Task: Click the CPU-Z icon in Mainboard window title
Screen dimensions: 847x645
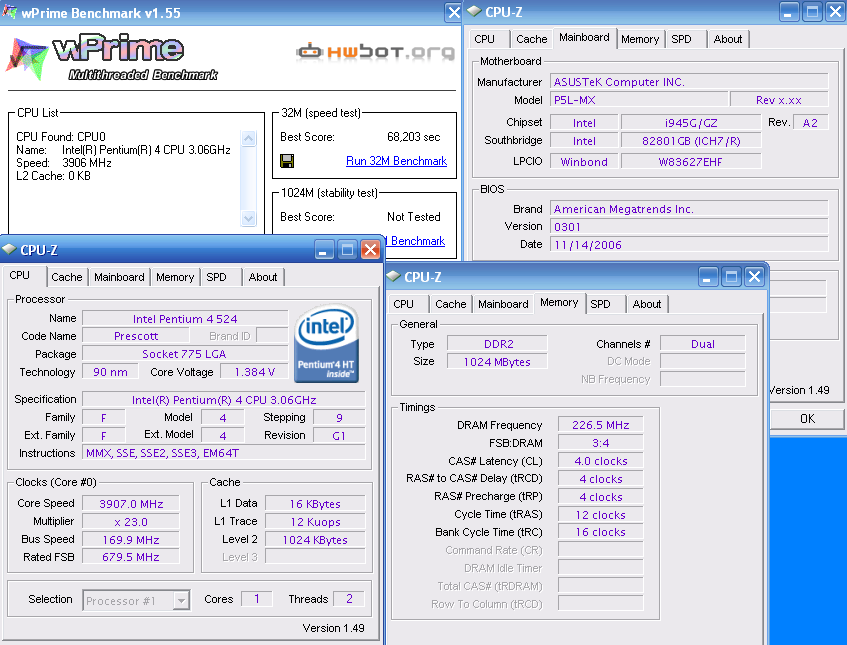Action: point(474,11)
